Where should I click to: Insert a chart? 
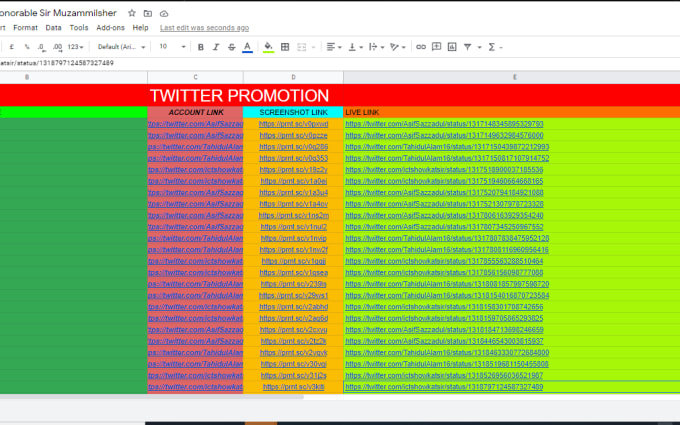pos(452,47)
